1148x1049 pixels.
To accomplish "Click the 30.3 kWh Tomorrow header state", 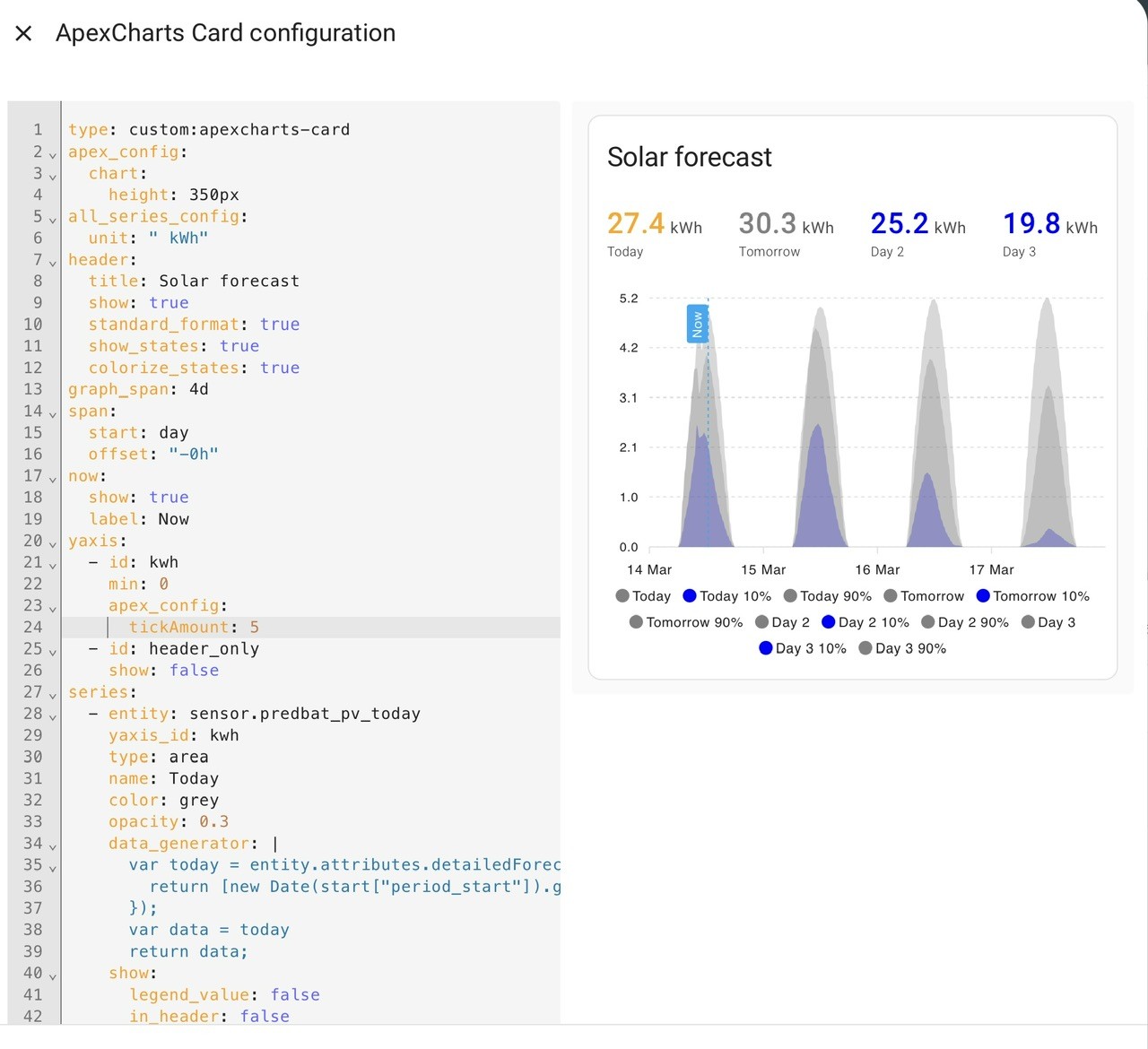I will point(787,223).
